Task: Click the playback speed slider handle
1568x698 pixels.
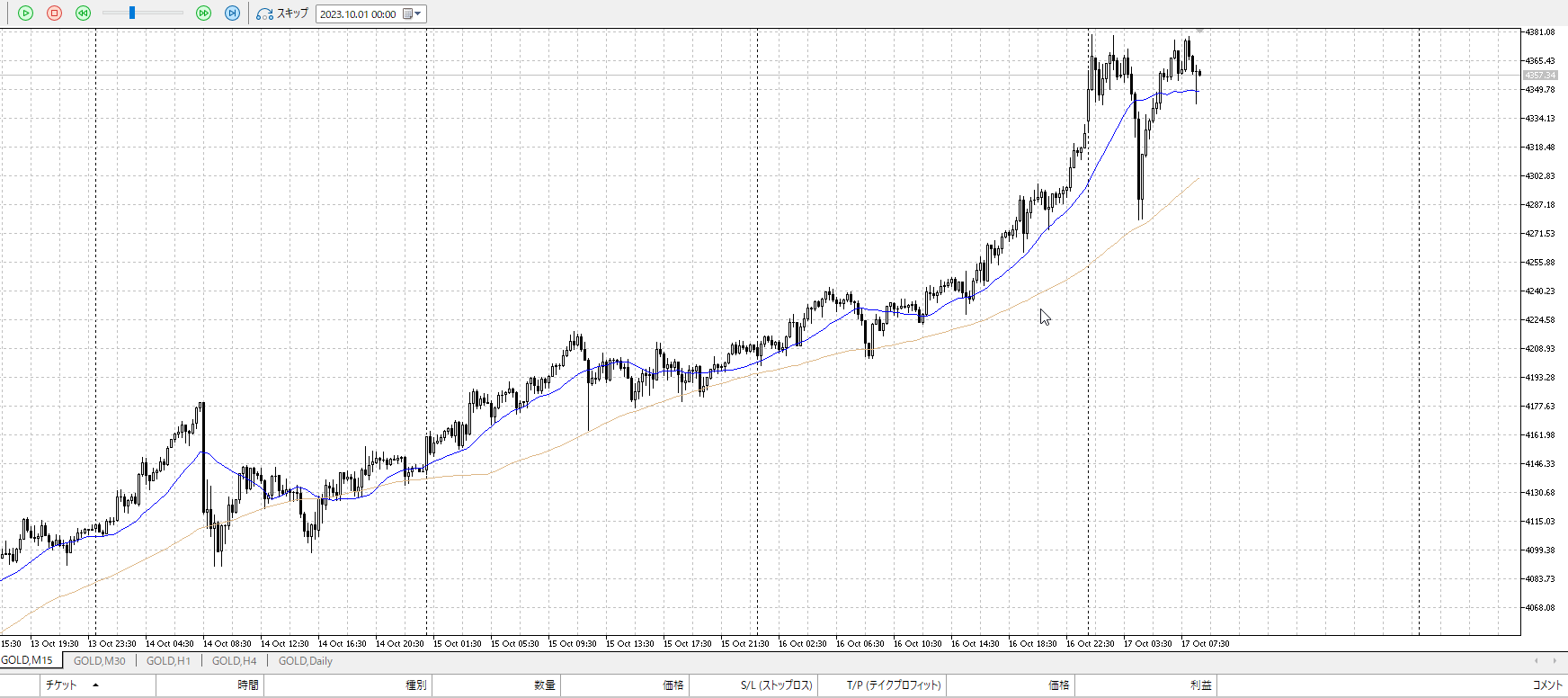Action: (x=132, y=13)
